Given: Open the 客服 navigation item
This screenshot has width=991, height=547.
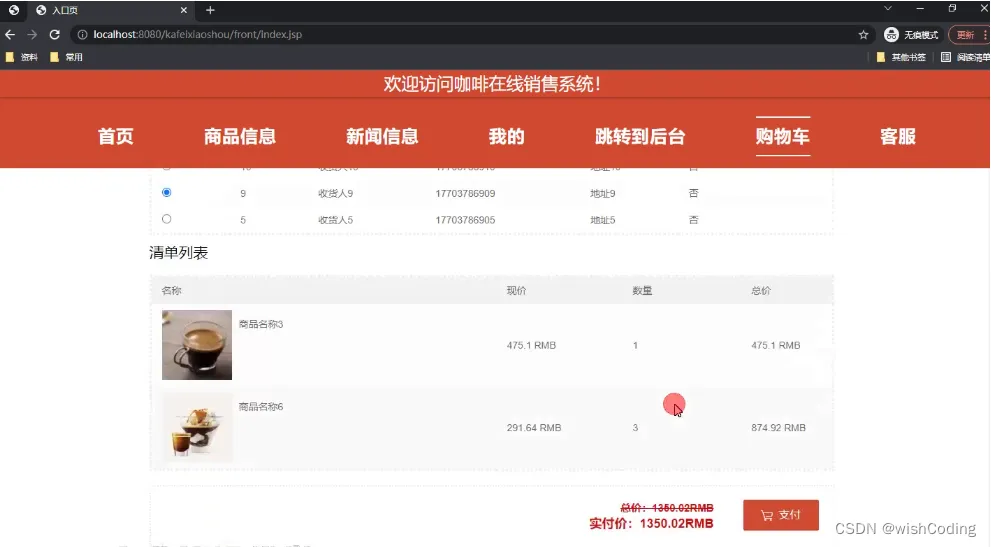Looking at the screenshot, I should coord(898,136).
